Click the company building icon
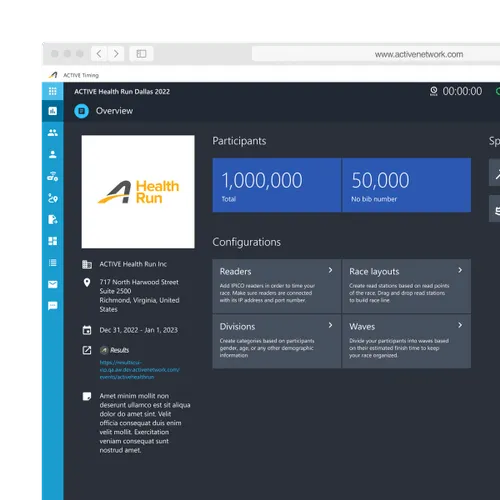Screen dimensions: 500x500 [87, 264]
